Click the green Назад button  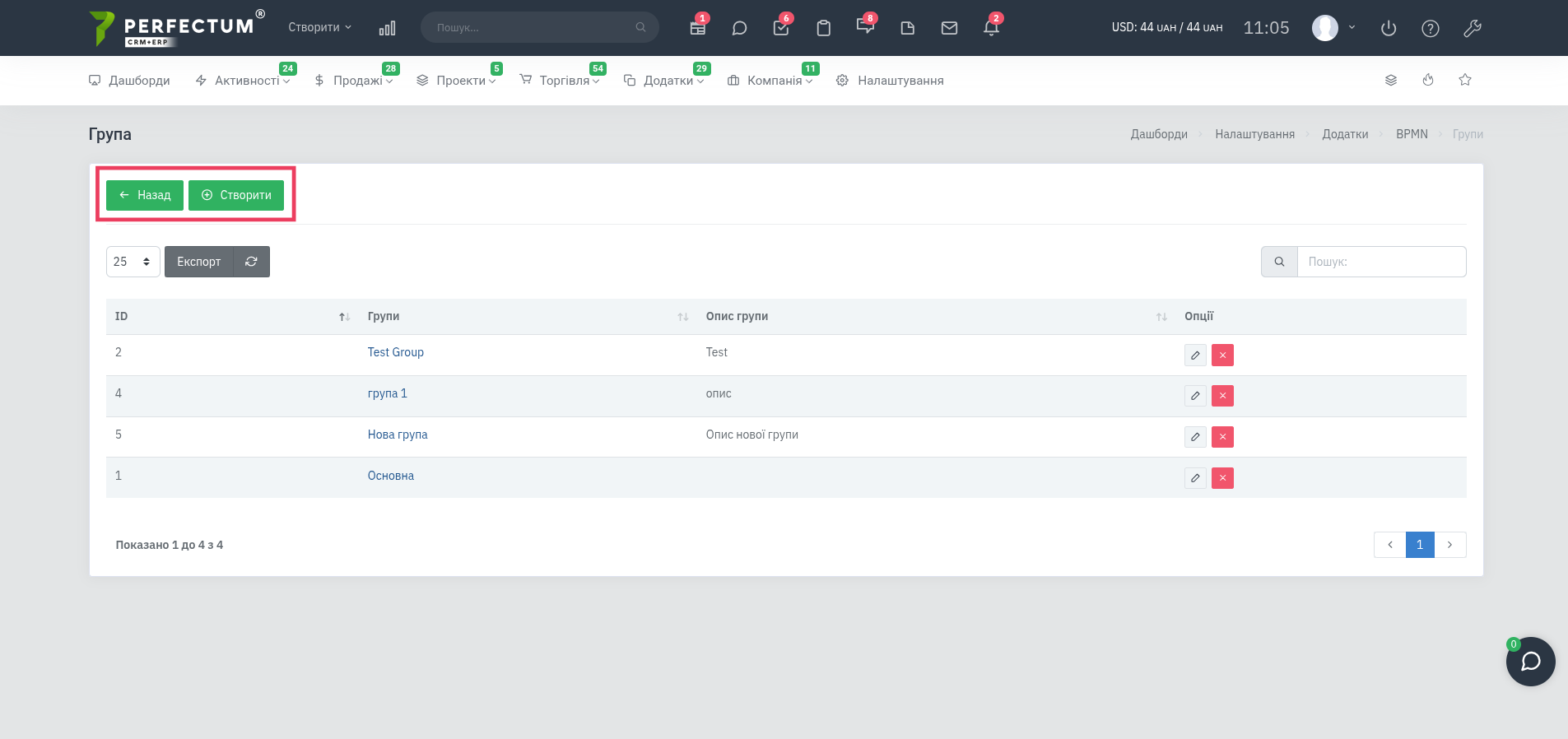click(145, 195)
